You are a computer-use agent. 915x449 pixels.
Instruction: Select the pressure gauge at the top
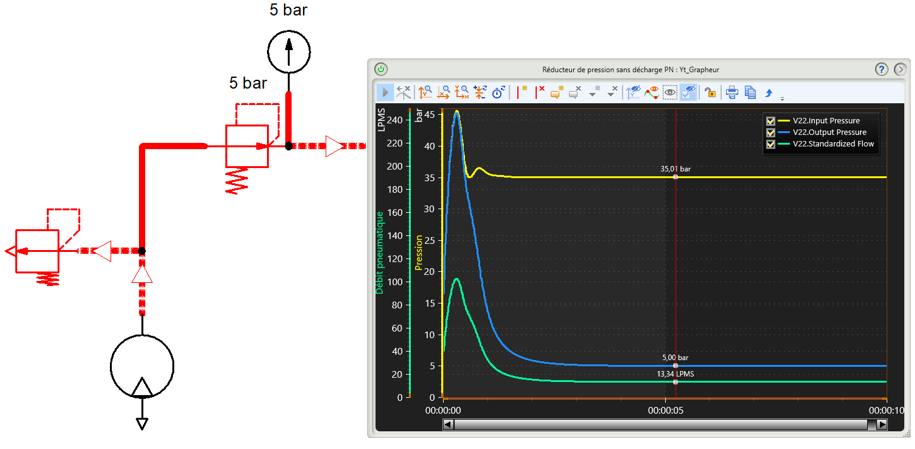[287, 53]
